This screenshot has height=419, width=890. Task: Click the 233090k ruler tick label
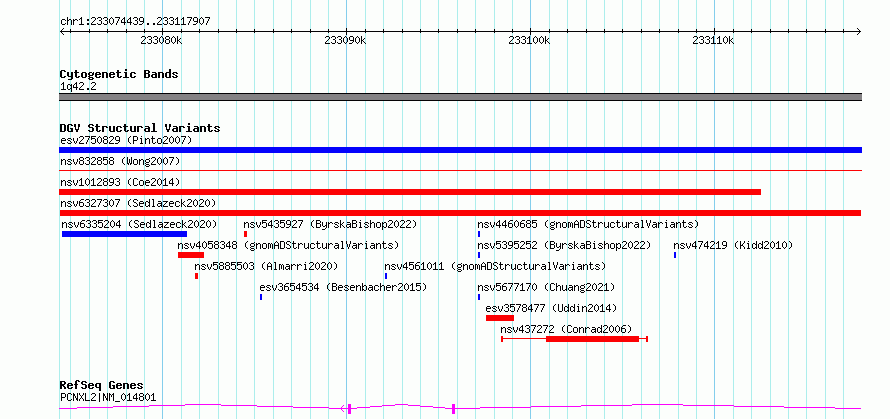pos(345,40)
